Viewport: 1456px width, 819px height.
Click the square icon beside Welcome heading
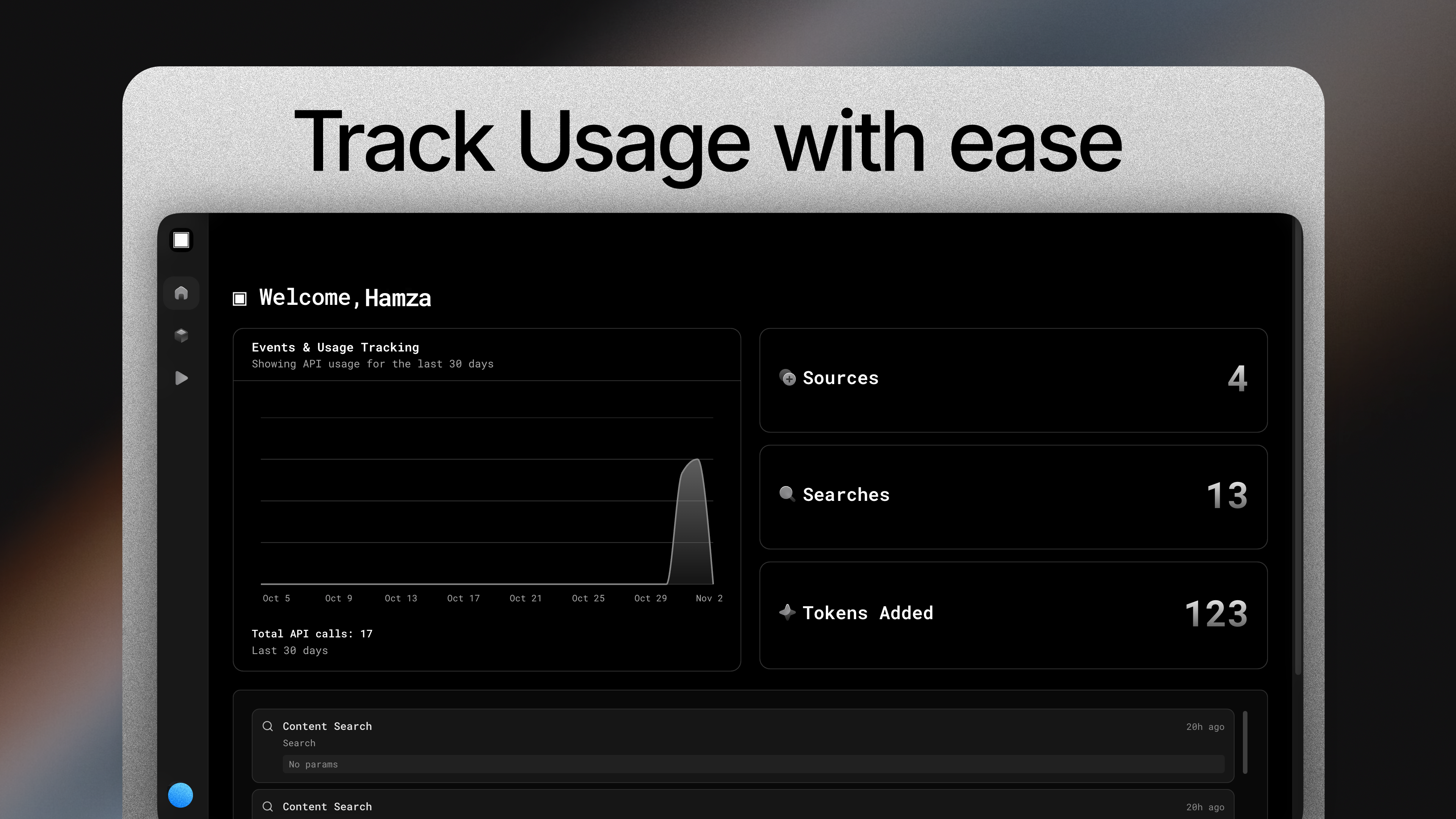coord(240,298)
